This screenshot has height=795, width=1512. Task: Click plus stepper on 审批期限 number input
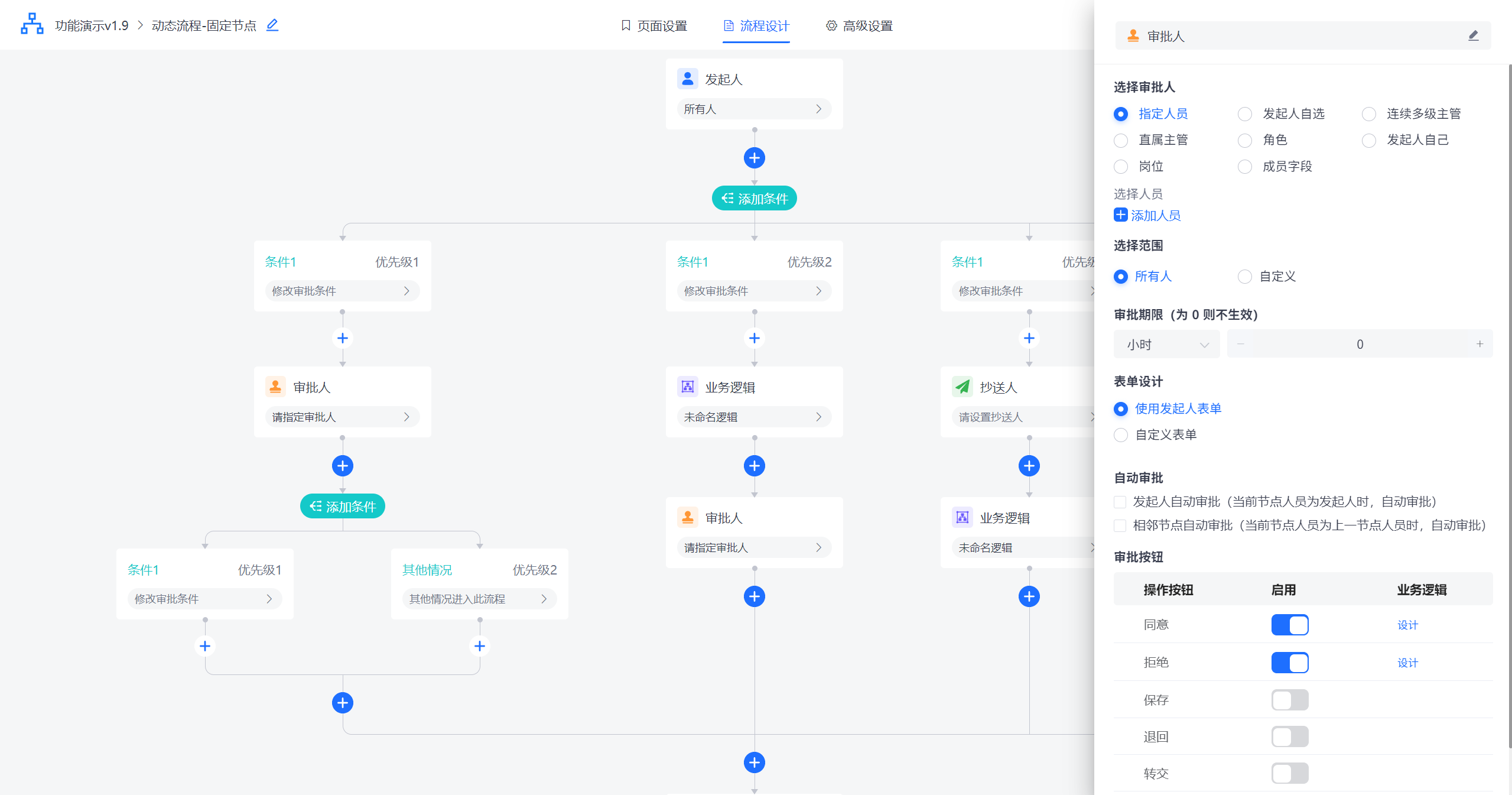tap(1480, 344)
